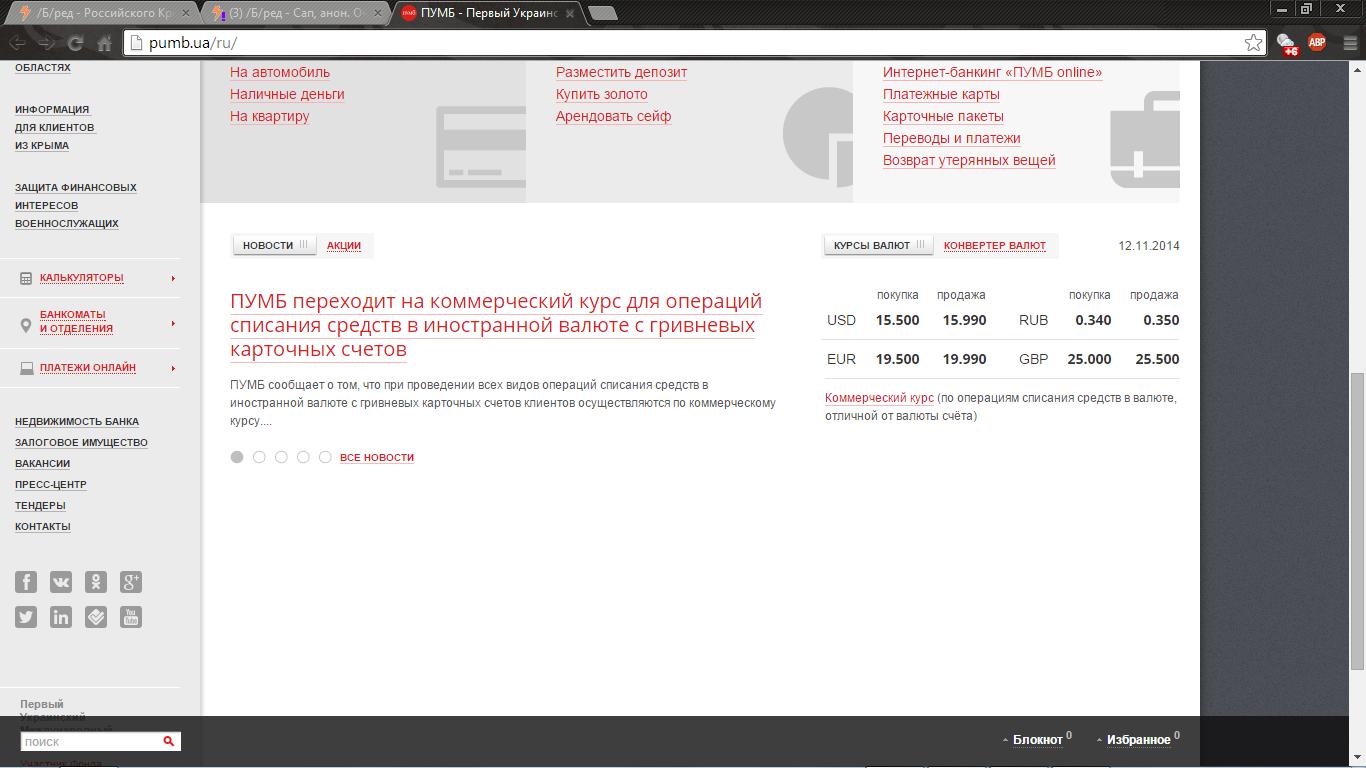Switch to the Акции tab
Image resolution: width=1366 pixels, height=768 pixels.
(x=344, y=245)
